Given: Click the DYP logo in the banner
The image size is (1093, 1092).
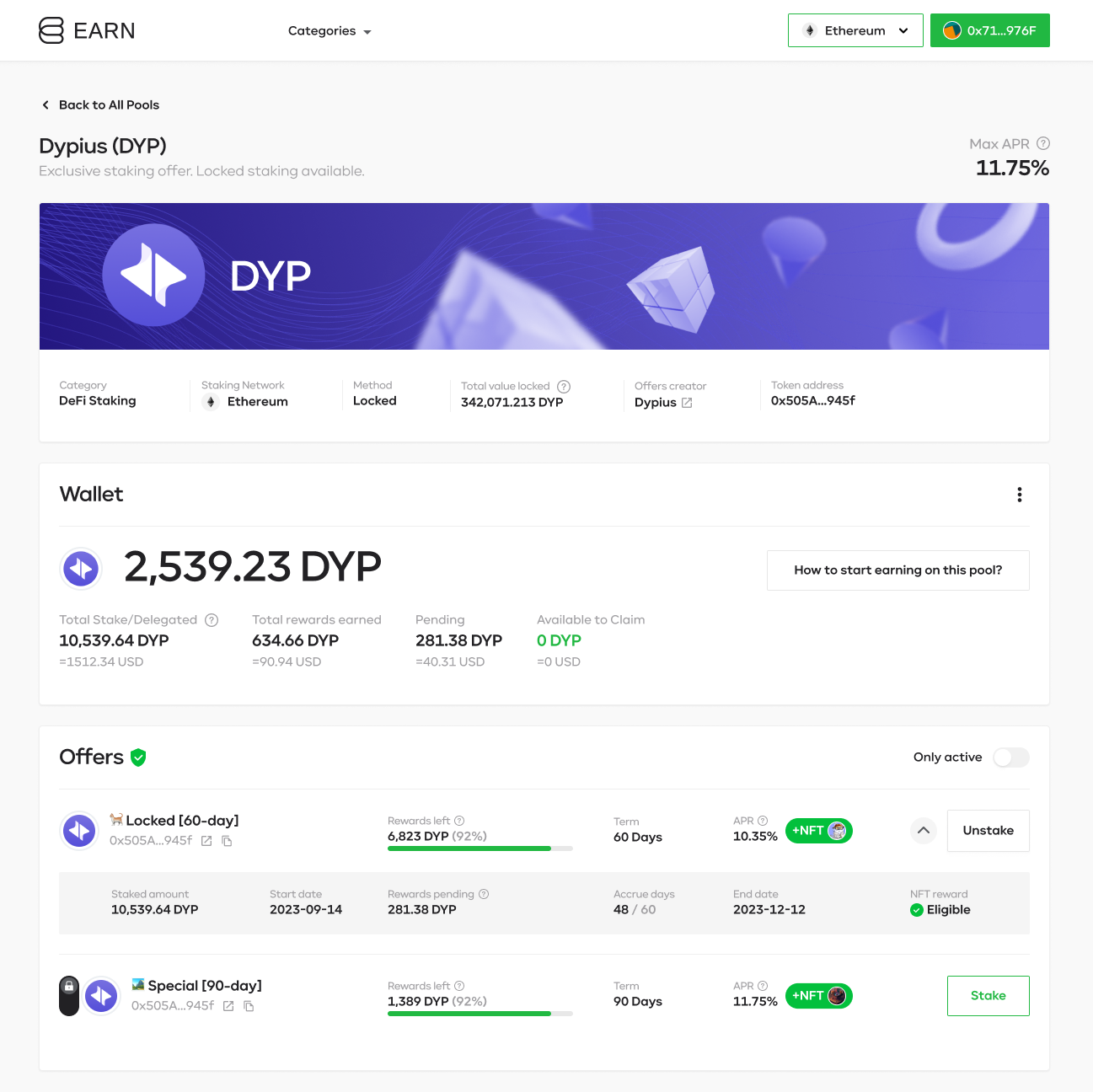Looking at the screenshot, I should tap(153, 275).
